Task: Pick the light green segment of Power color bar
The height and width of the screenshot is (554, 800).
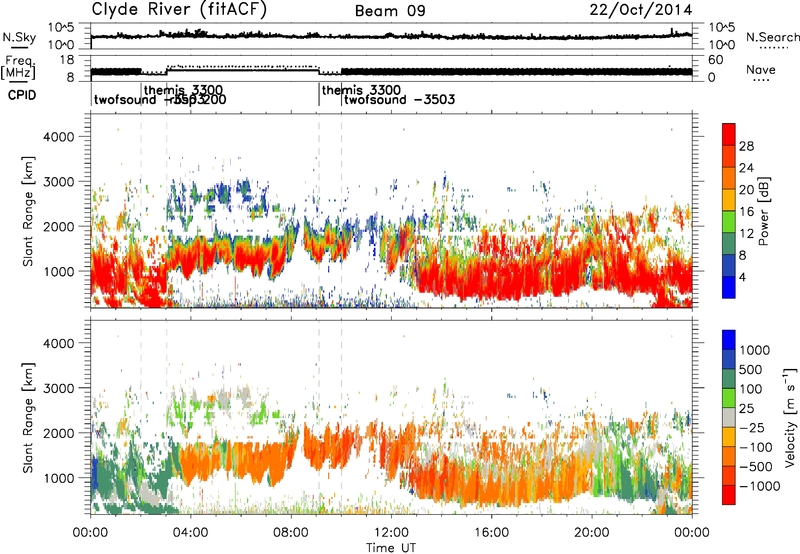Action: tap(729, 222)
